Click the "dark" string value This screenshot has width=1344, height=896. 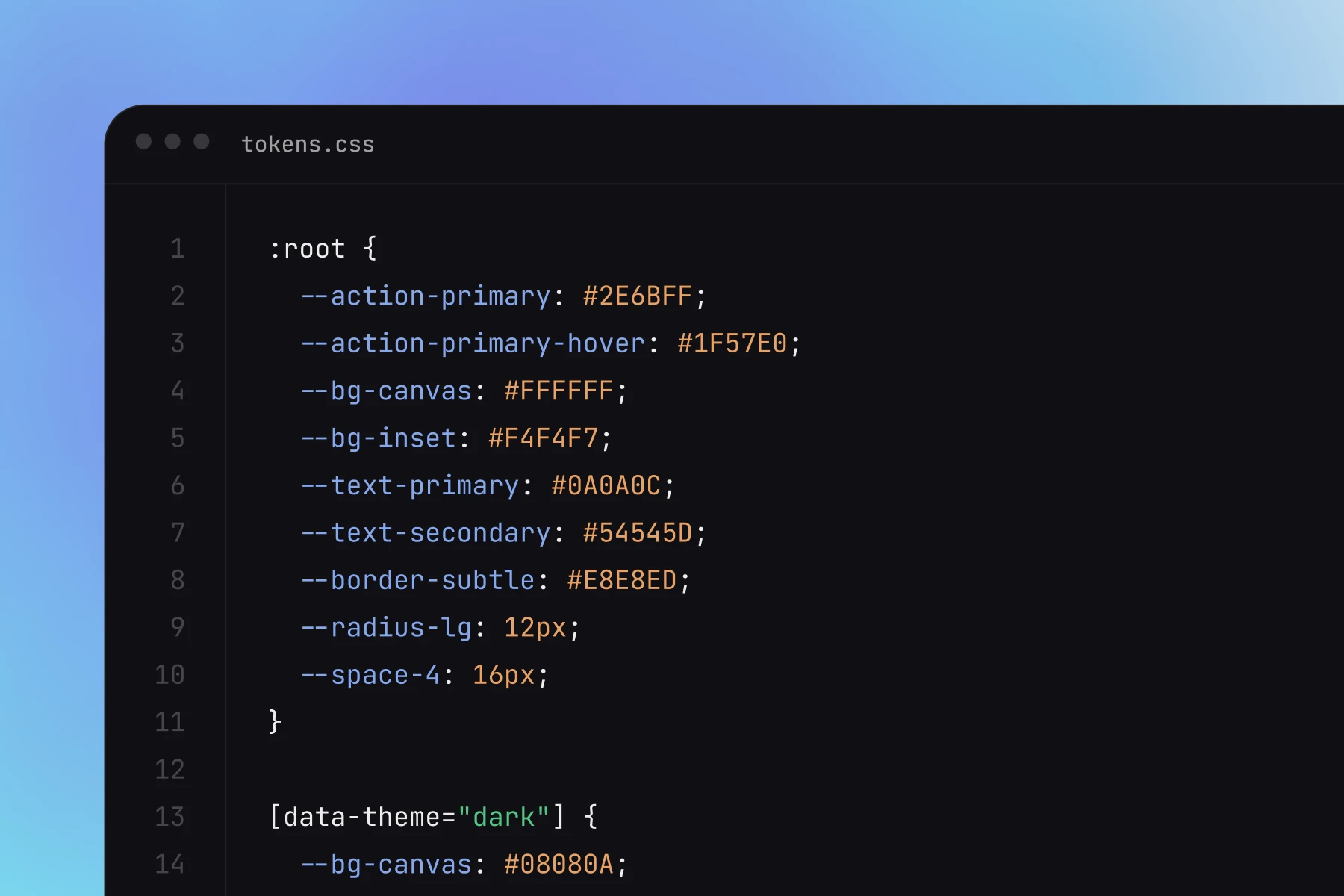click(x=504, y=817)
